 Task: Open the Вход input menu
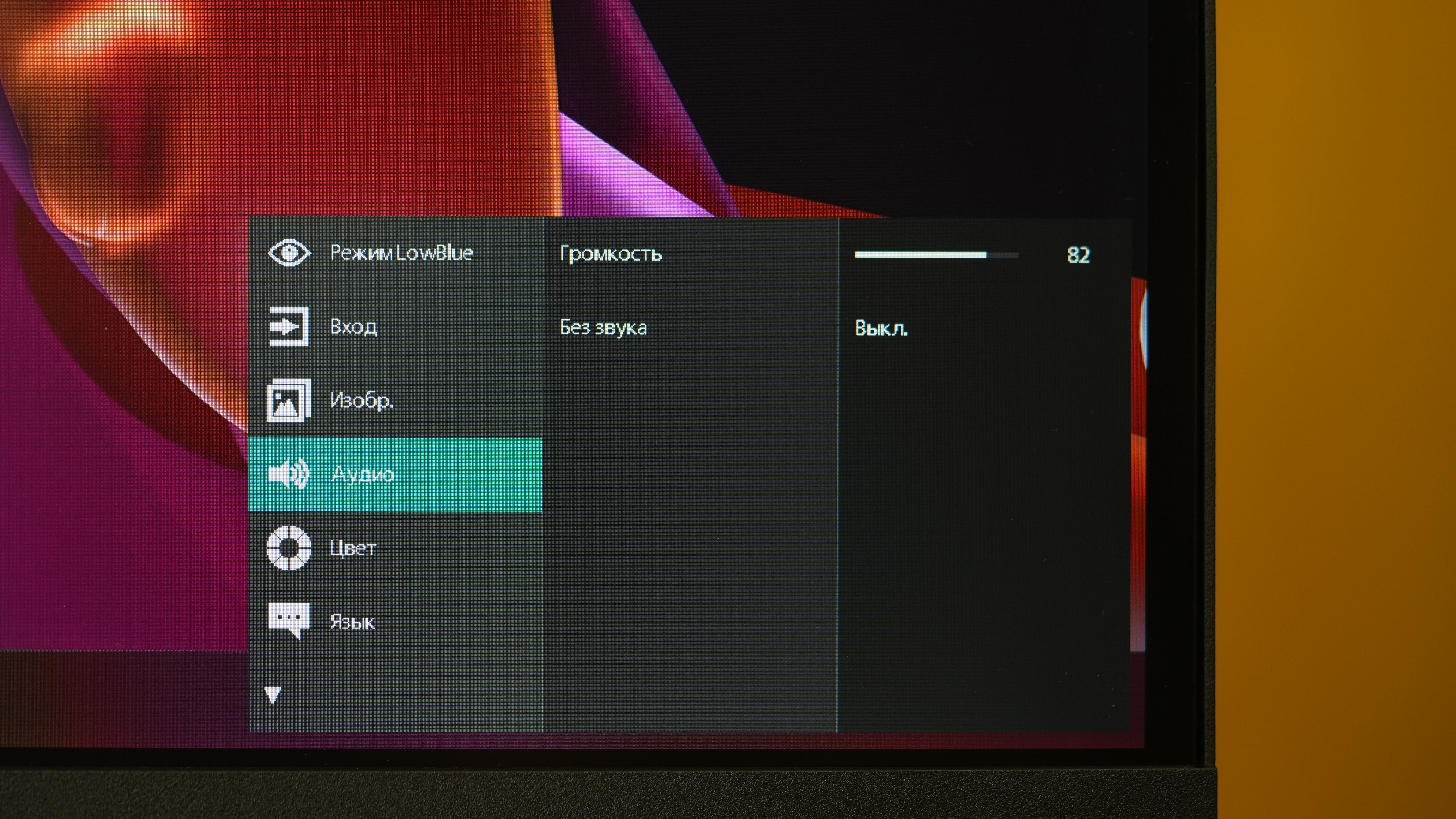[353, 327]
